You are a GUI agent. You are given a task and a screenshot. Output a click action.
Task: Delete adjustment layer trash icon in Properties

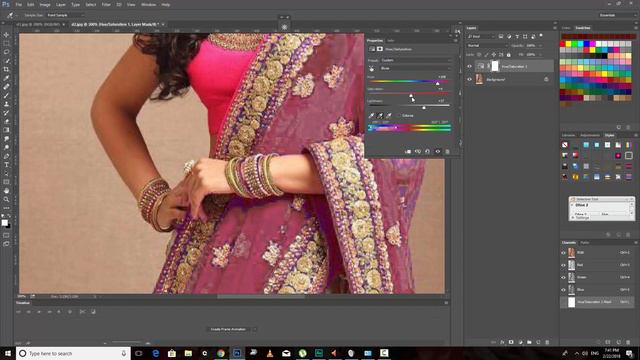(x=447, y=151)
